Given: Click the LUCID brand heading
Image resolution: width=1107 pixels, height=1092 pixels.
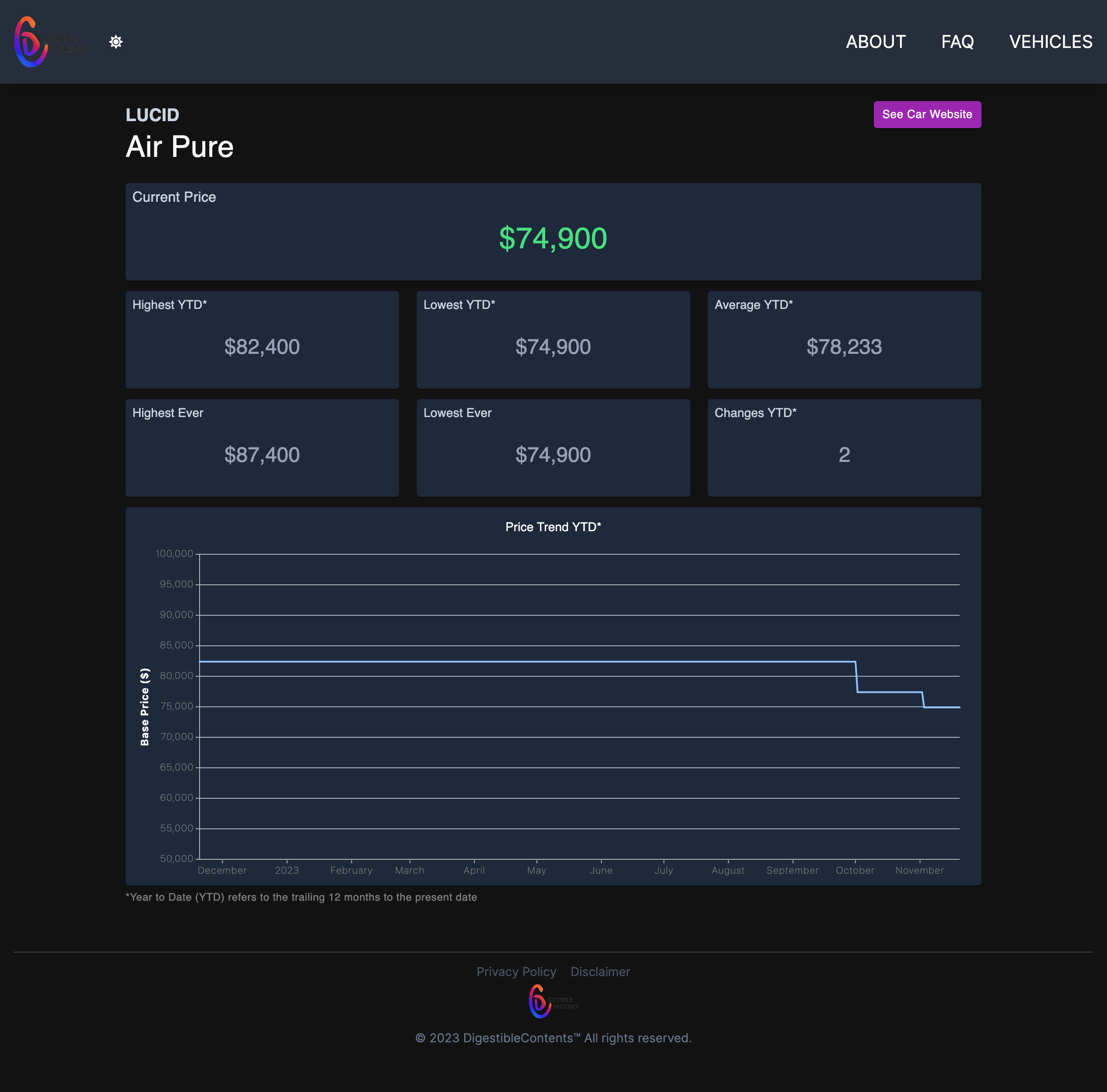Looking at the screenshot, I should click(x=153, y=115).
